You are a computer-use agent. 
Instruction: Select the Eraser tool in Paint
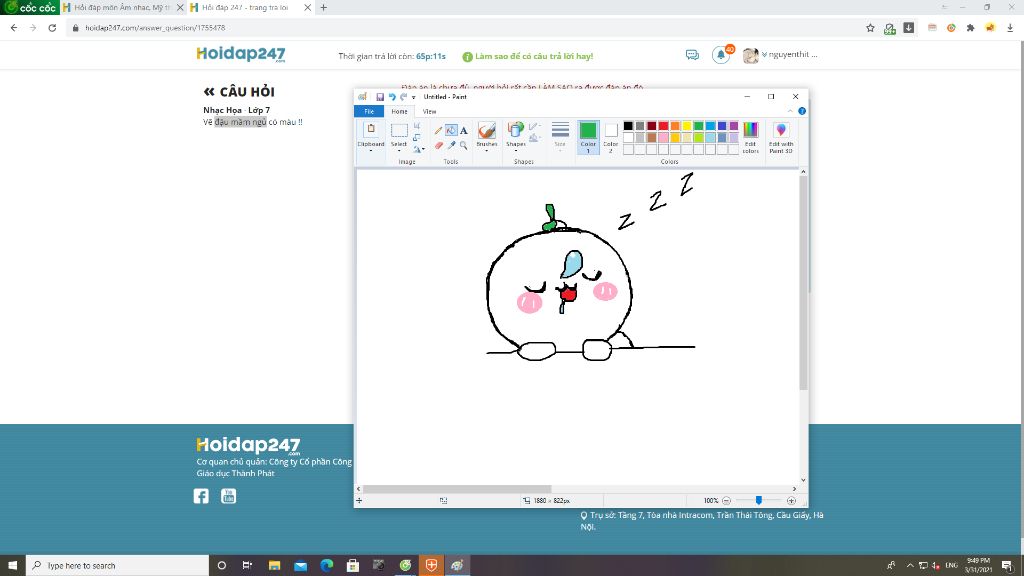point(439,145)
